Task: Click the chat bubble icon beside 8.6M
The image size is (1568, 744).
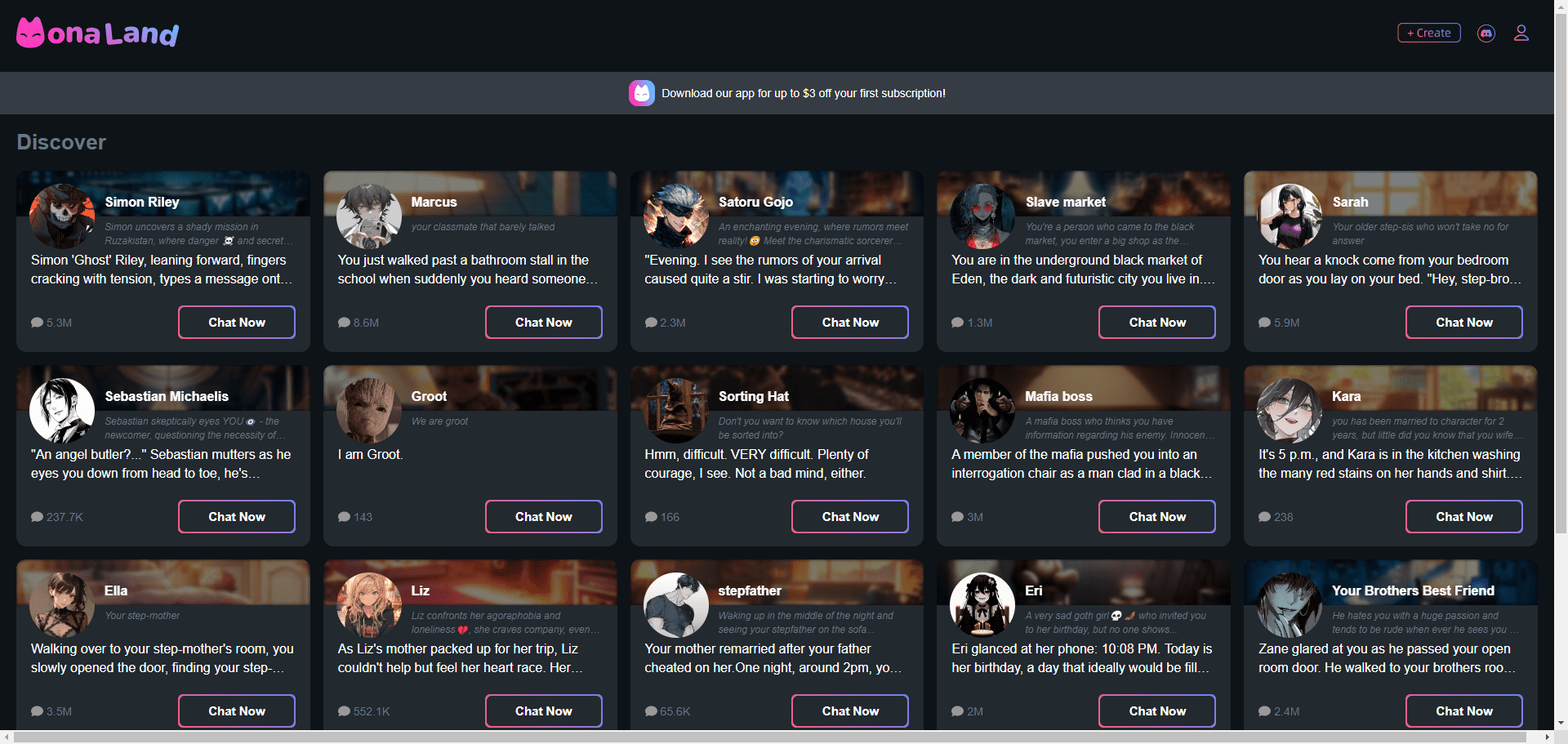Action: click(x=344, y=323)
